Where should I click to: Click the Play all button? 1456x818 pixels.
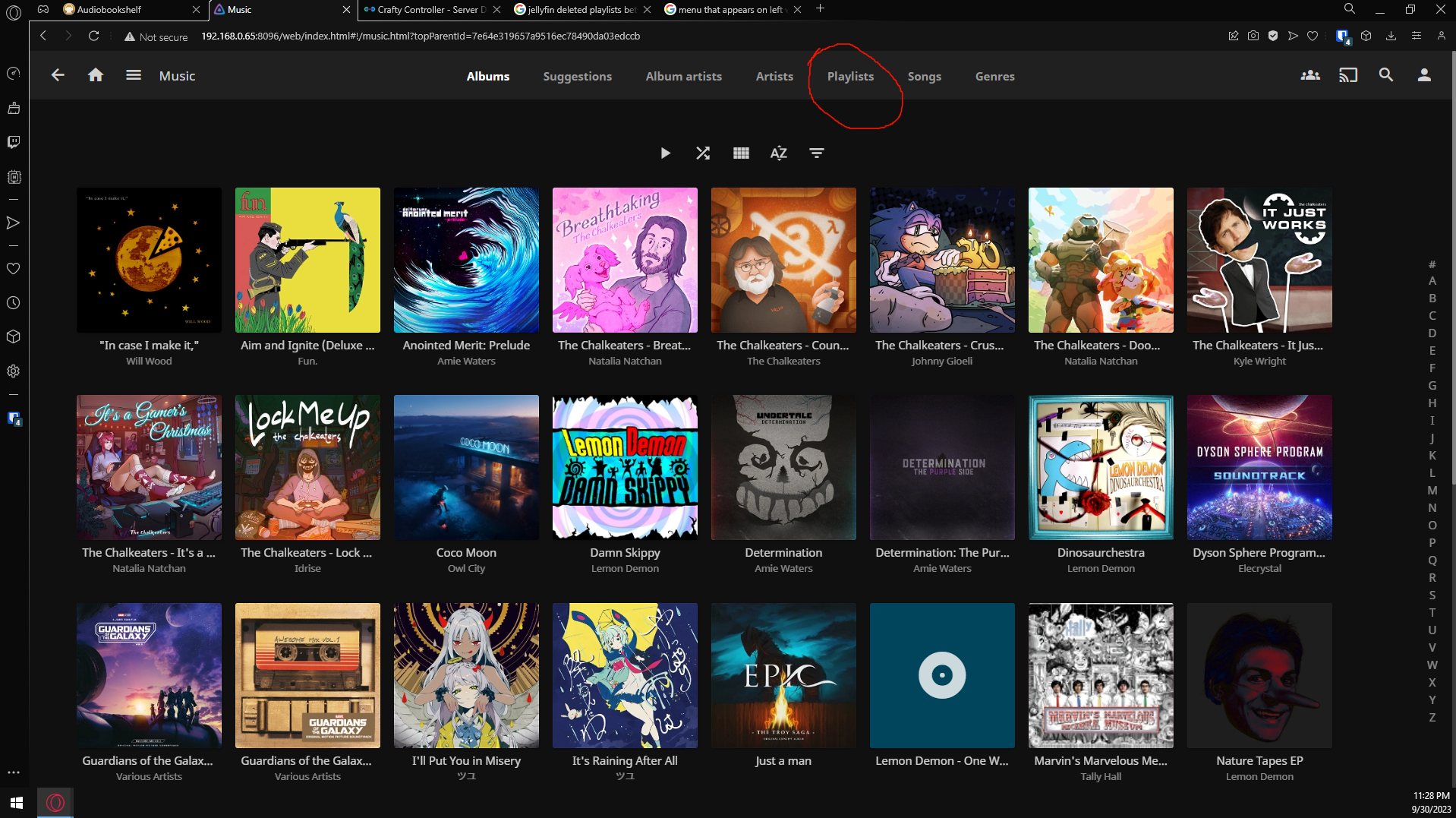point(665,153)
